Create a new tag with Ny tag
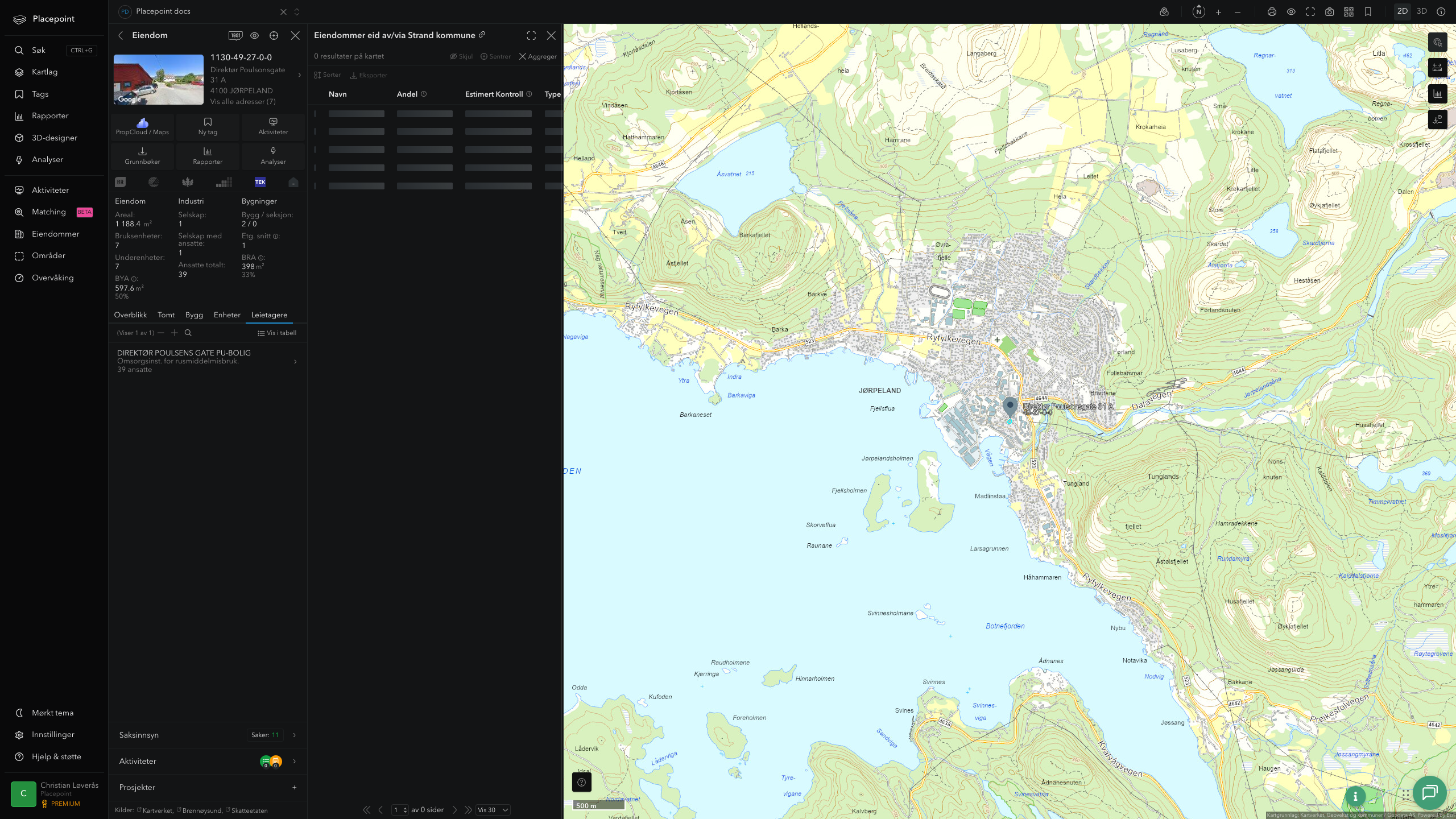1456x819 pixels. click(208, 127)
